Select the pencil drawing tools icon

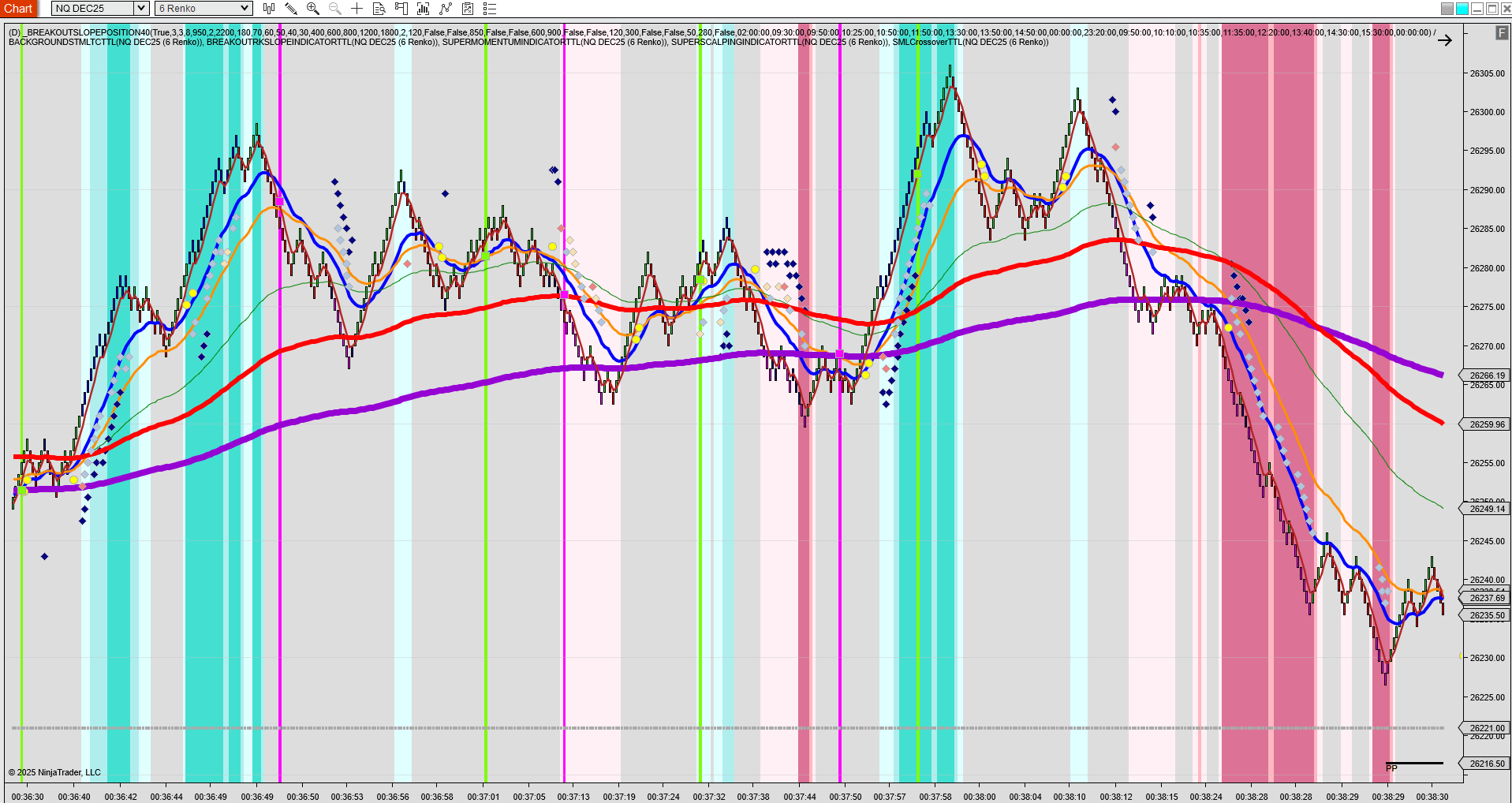pos(291,9)
